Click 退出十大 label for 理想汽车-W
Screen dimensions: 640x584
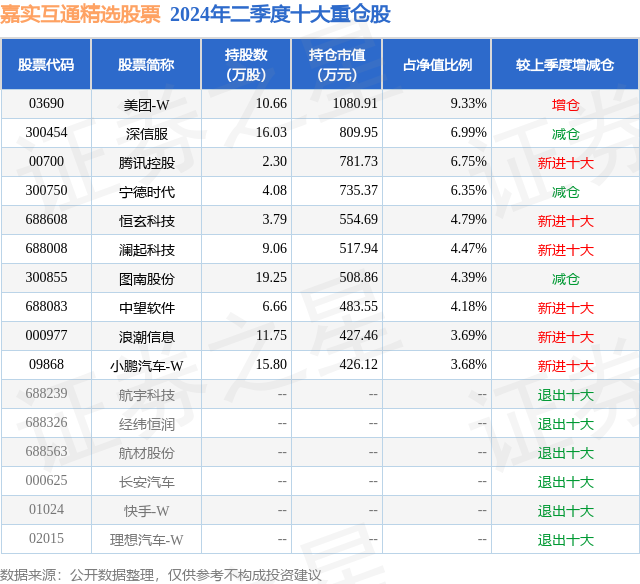565,540
